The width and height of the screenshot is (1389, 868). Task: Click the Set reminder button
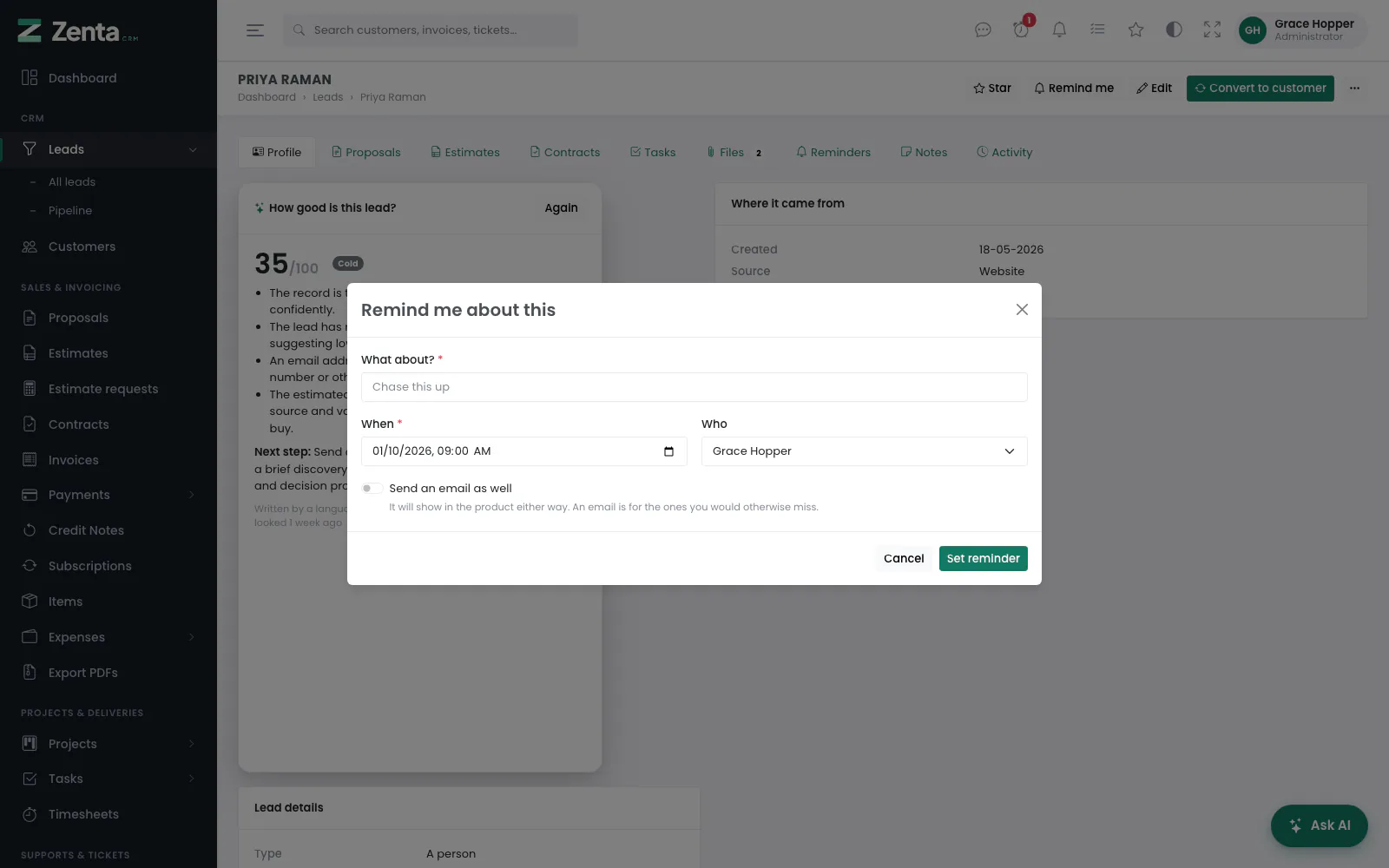click(x=983, y=558)
